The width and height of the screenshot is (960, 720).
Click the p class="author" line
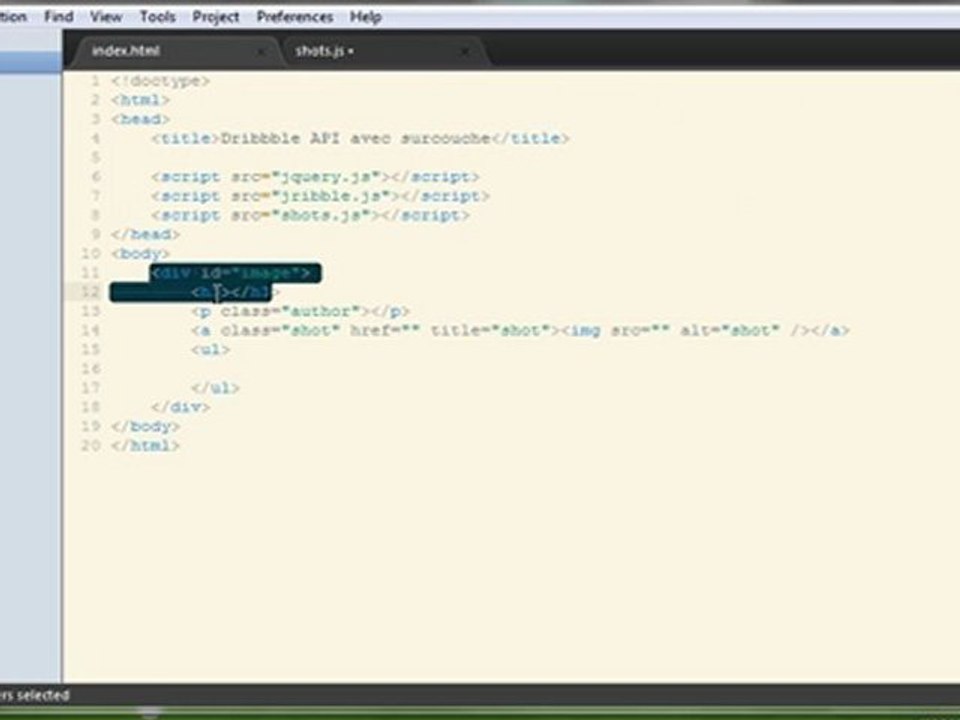coord(300,312)
